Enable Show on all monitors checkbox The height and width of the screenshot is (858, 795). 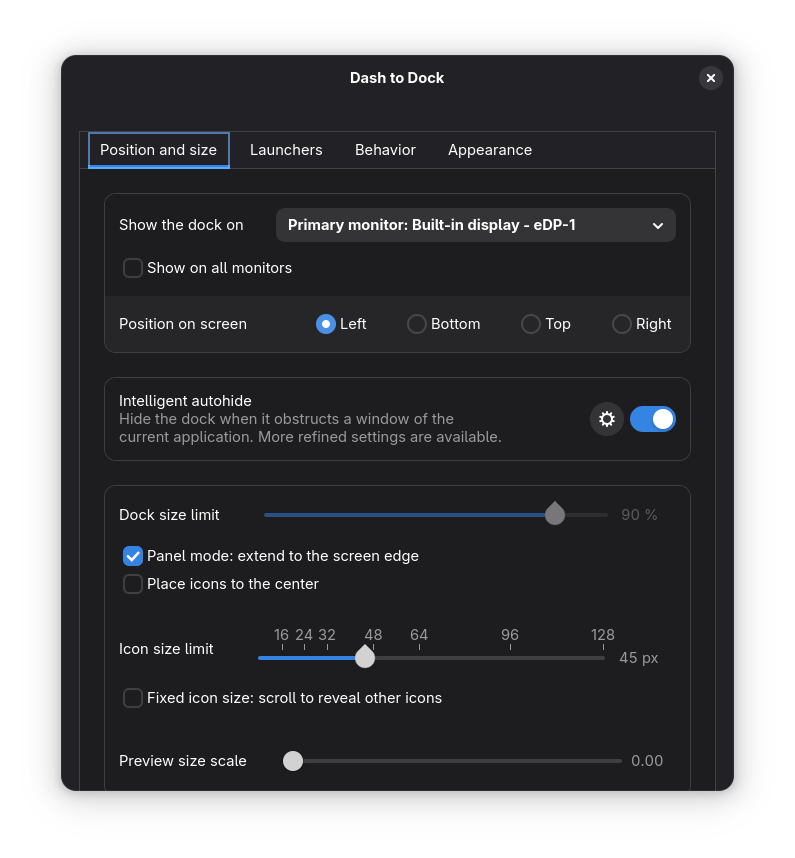tap(133, 268)
